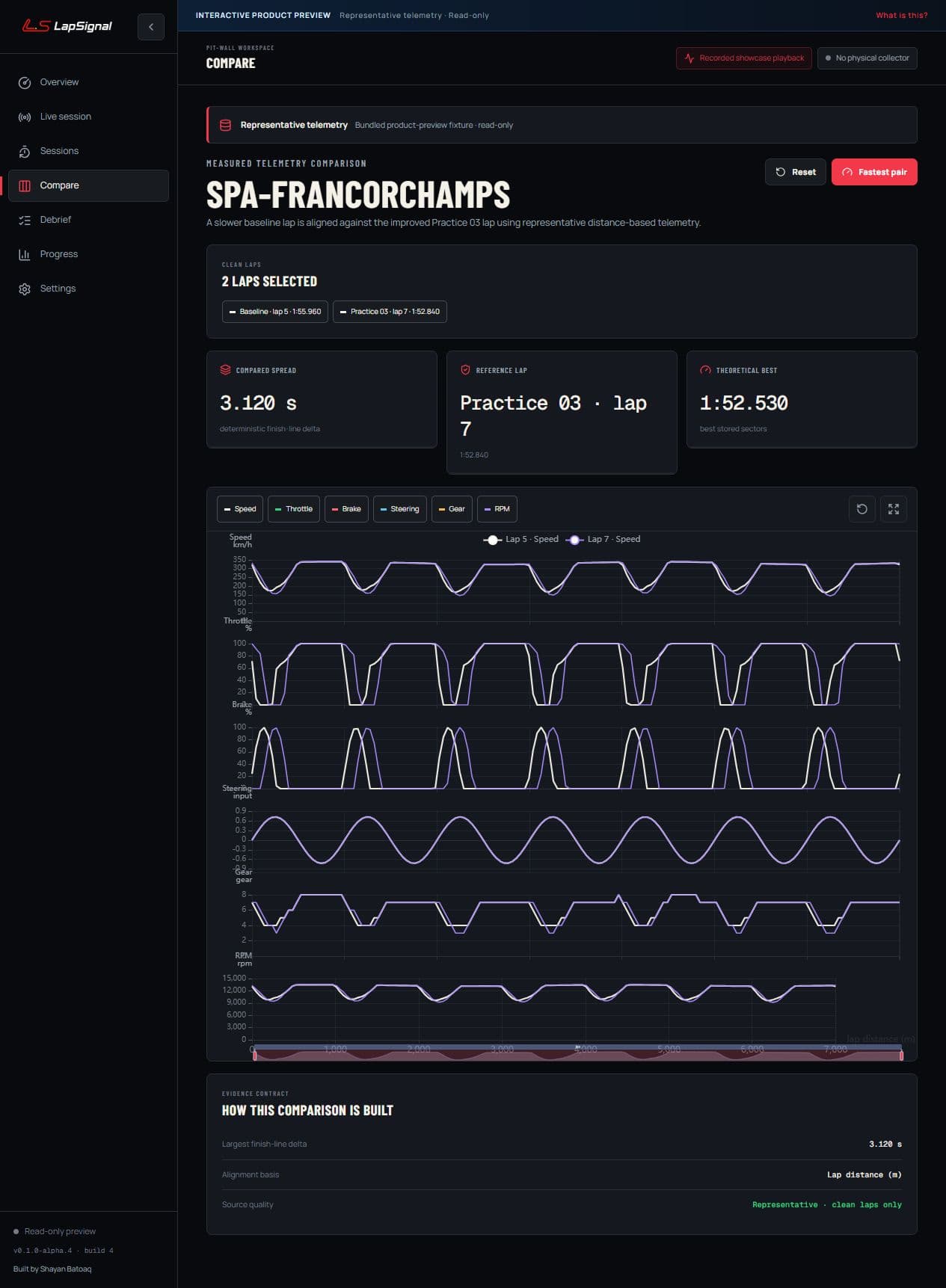Click the v0.1.0-alpha.4 build label
This screenshot has height=1288, width=946.
click(x=64, y=1251)
